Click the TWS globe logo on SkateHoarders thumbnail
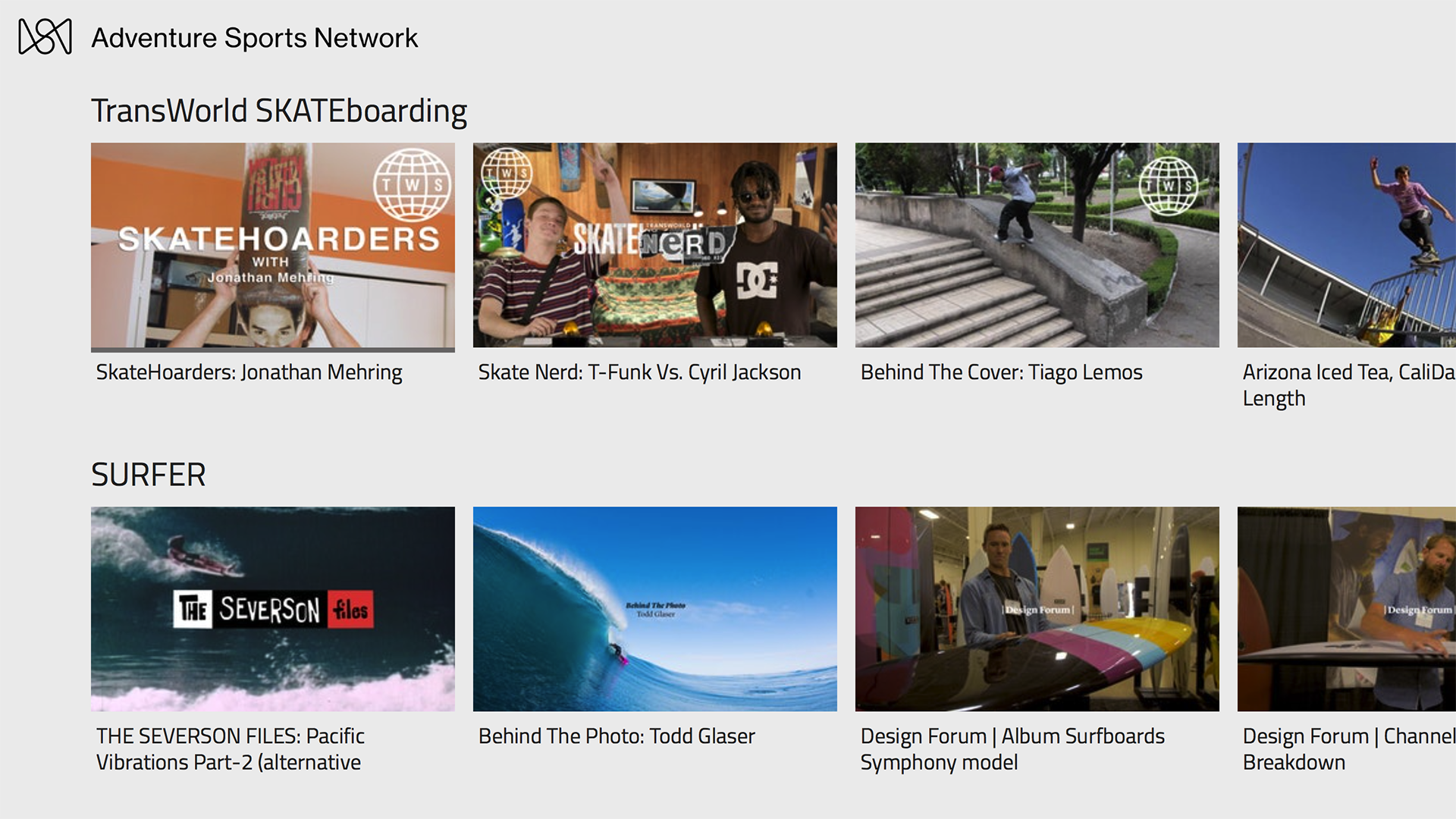The height and width of the screenshot is (819, 1456). point(412,184)
